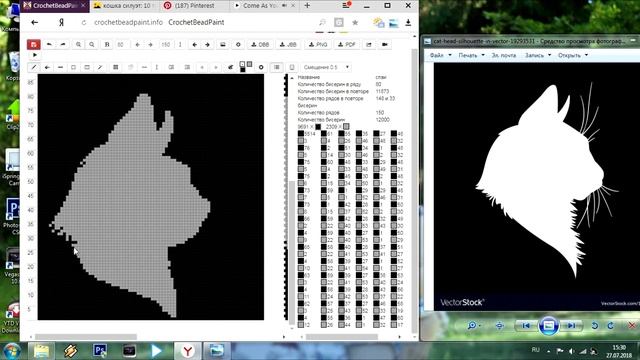Image resolution: width=640 pixels, height=360 pixels.
Task: Click the fill bucket icon in drawing toolbar
Action: tap(231, 67)
